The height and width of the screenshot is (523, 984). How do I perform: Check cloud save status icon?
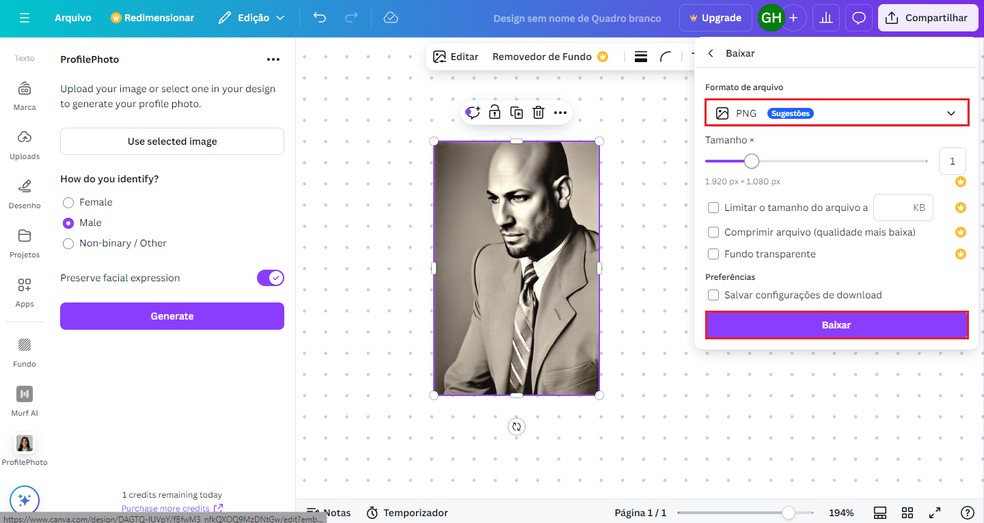(390, 18)
